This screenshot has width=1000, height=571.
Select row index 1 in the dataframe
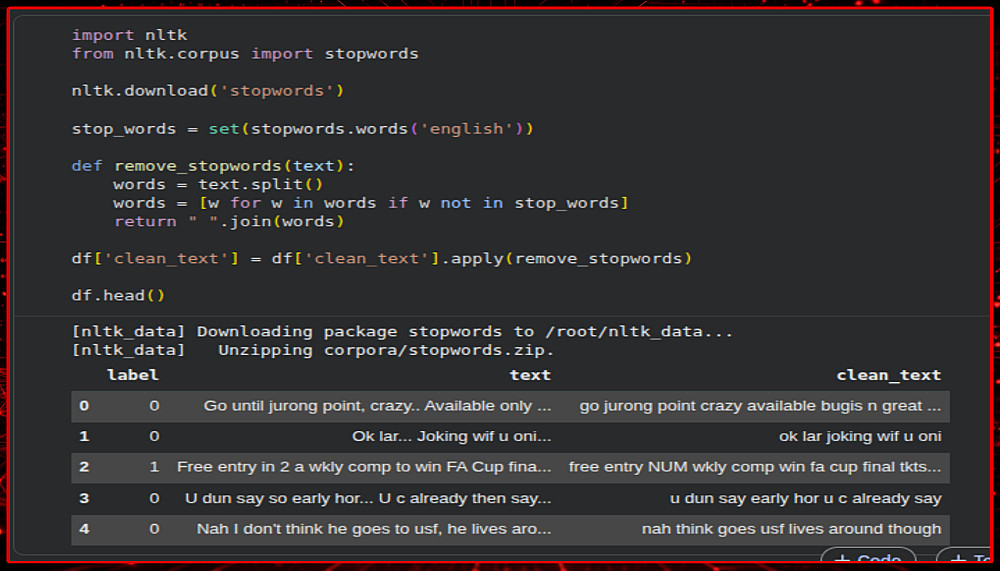click(84, 436)
